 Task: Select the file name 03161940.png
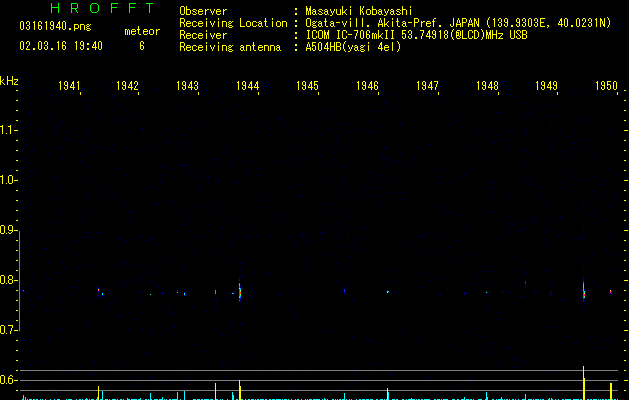(55, 27)
